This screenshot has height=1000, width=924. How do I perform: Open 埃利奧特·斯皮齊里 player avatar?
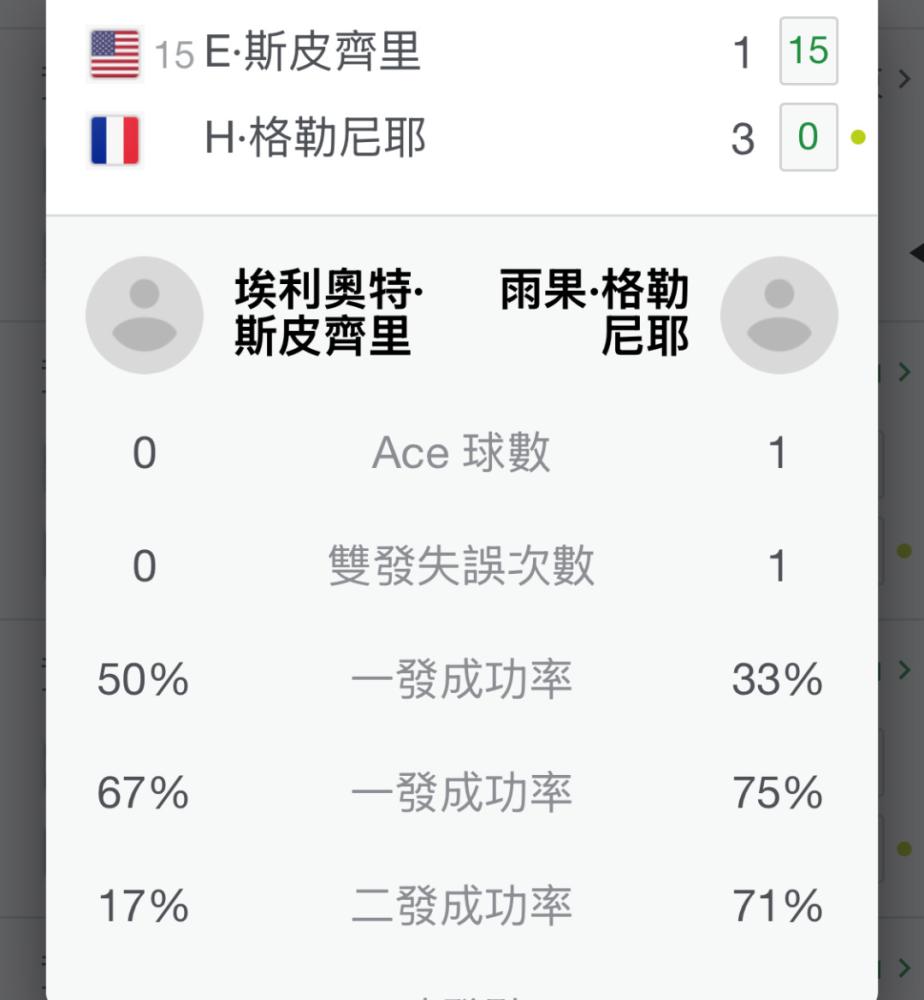click(x=145, y=315)
